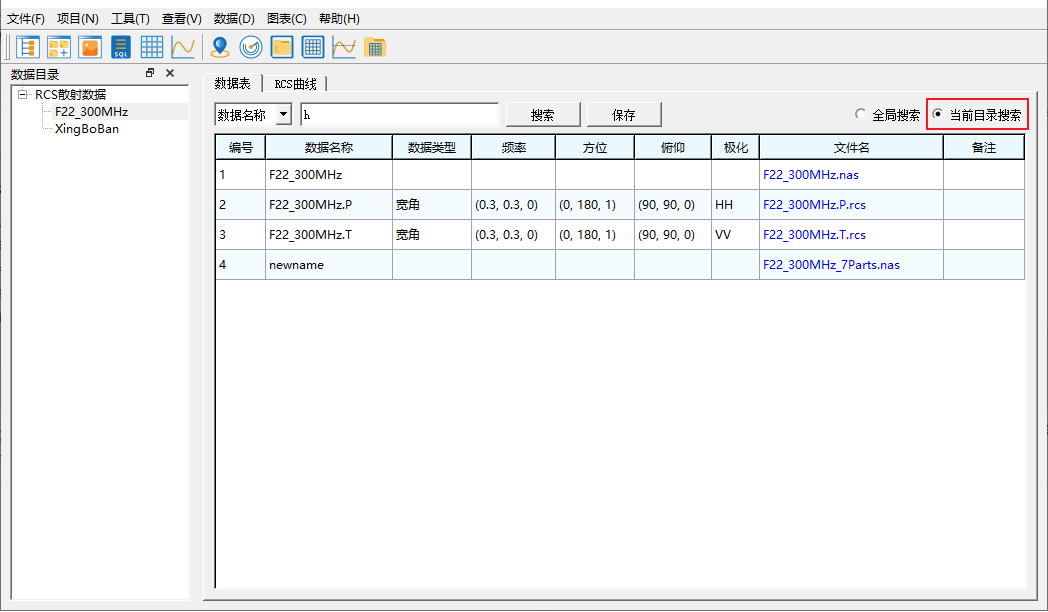1048x612 pixels.
Task: Close the 数据目录 panel
Action: [170, 73]
